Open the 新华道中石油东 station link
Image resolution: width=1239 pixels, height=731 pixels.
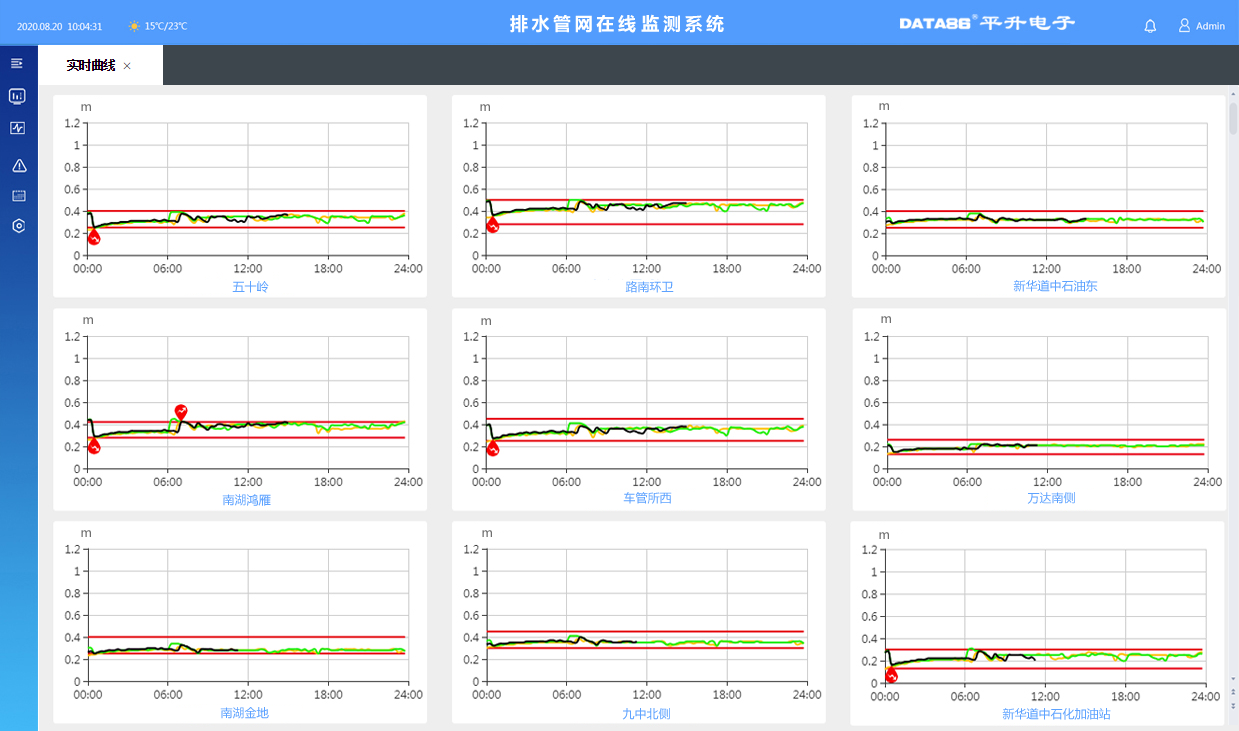pos(1055,286)
